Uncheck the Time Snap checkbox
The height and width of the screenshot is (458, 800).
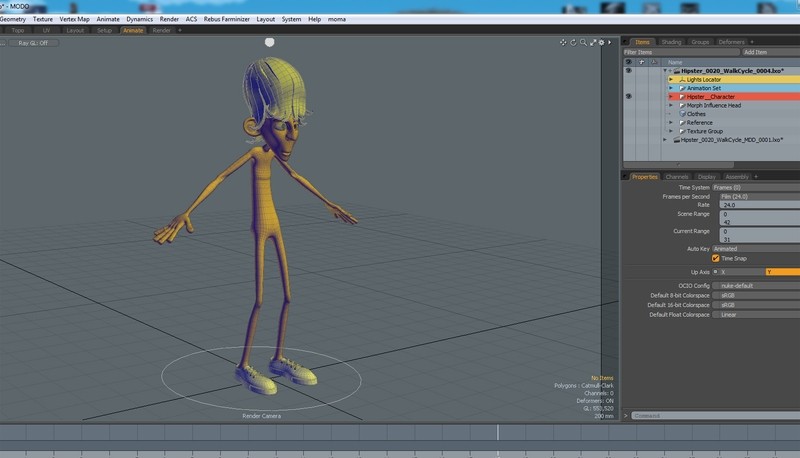click(x=715, y=258)
